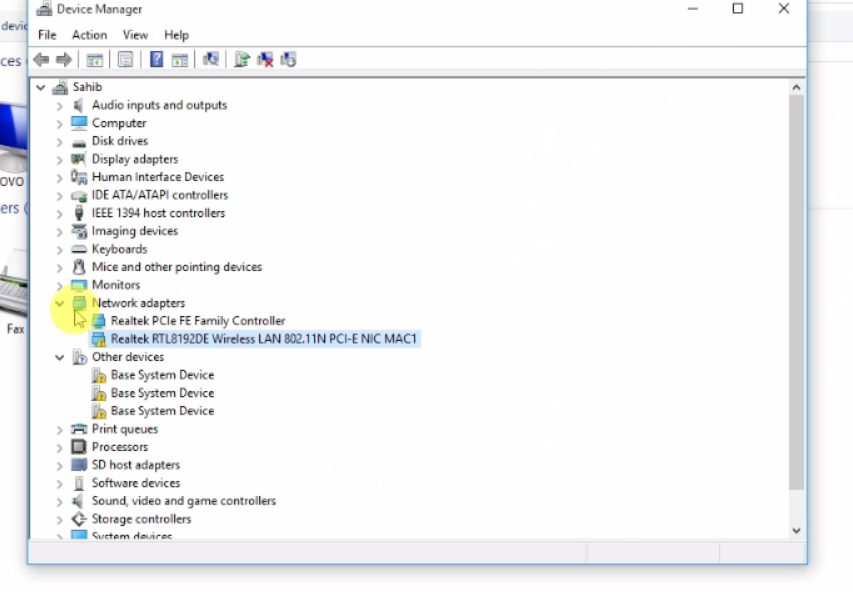Expand the Sound, video and game controllers category
The image size is (853, 592).
59,501
